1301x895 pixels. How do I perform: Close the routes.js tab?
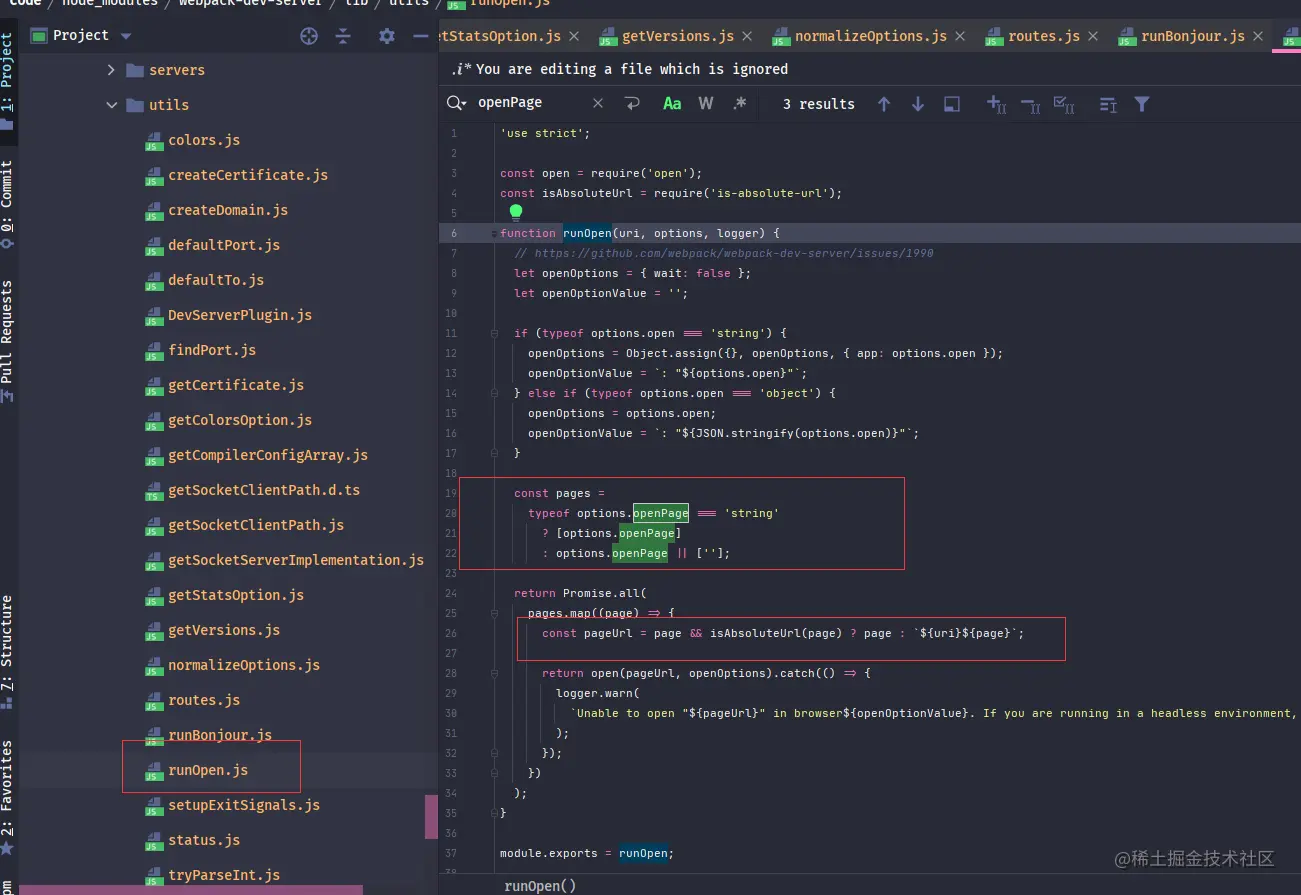(x=1093, y=36)
